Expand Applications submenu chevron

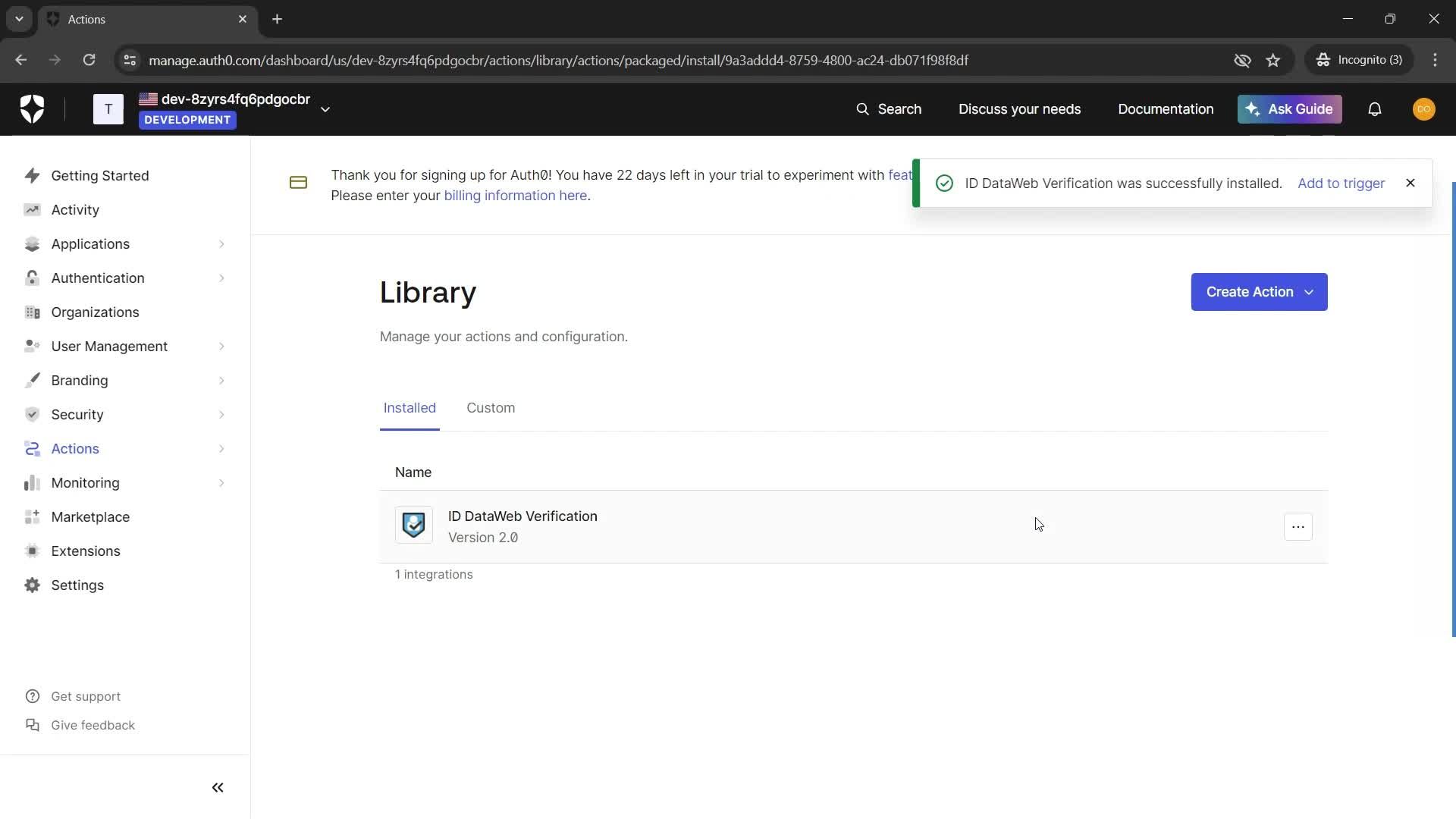point(221,244)
